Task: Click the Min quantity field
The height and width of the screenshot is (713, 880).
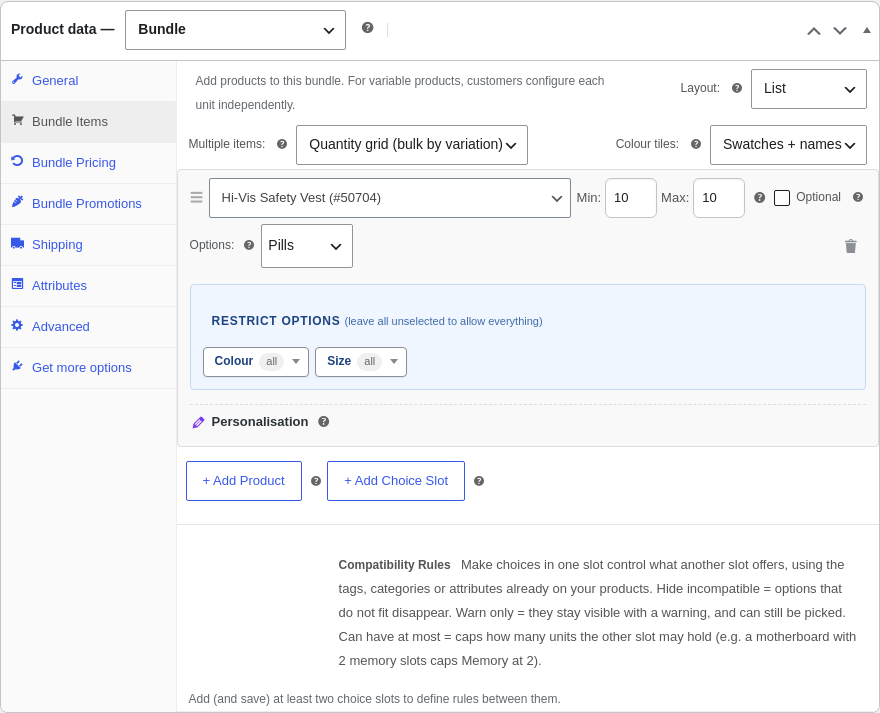Action: (631, 198)
